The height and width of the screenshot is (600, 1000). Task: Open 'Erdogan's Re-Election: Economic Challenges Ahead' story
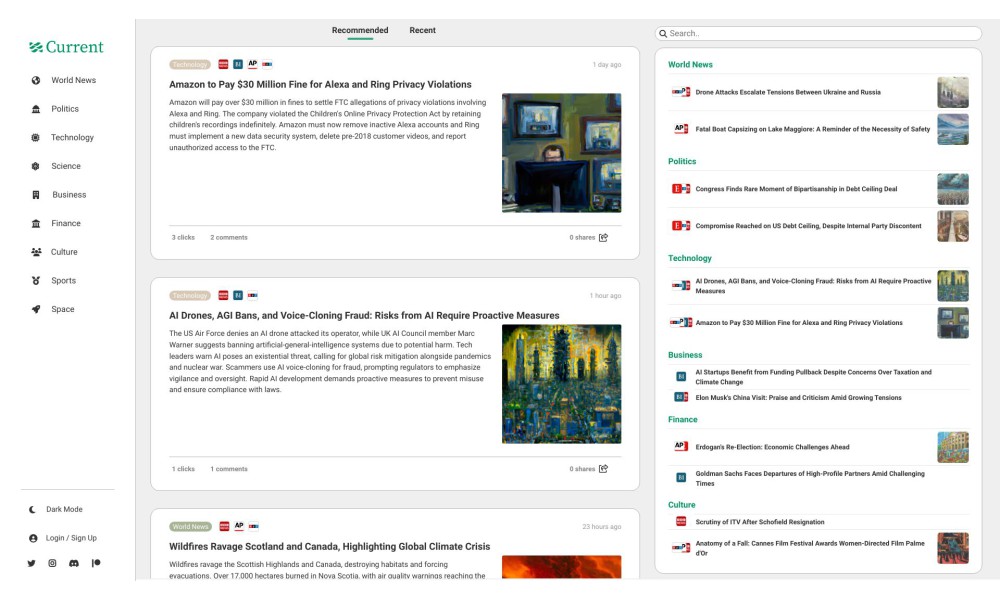point(772,448)
